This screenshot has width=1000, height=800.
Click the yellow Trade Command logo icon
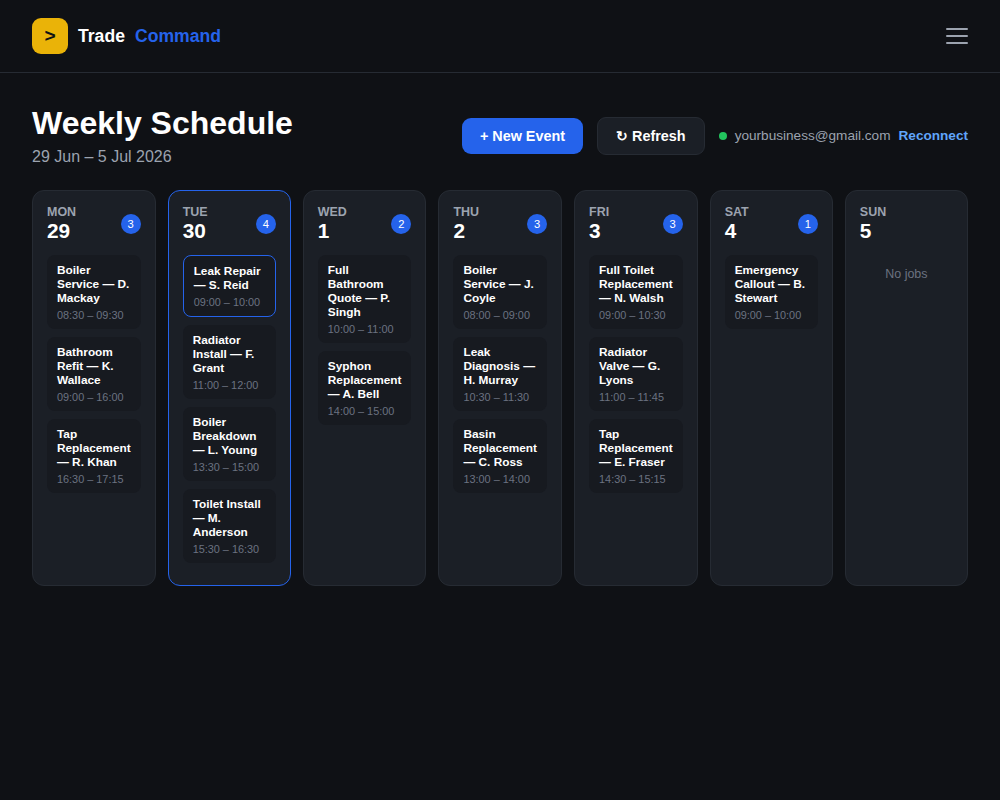pyautogui.click(x=50, y=36)
